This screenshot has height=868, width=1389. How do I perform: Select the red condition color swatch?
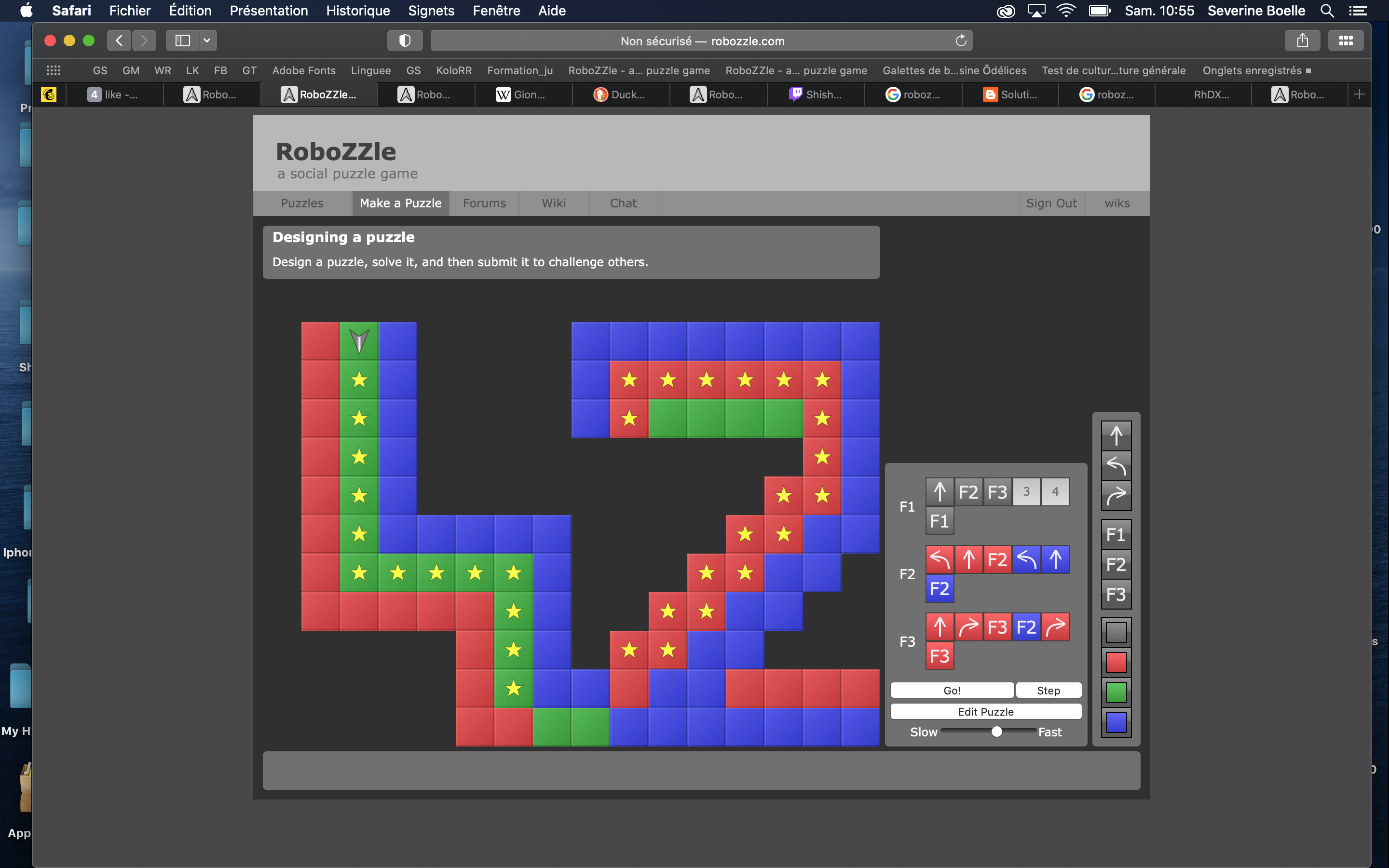tap(1116, 662)
